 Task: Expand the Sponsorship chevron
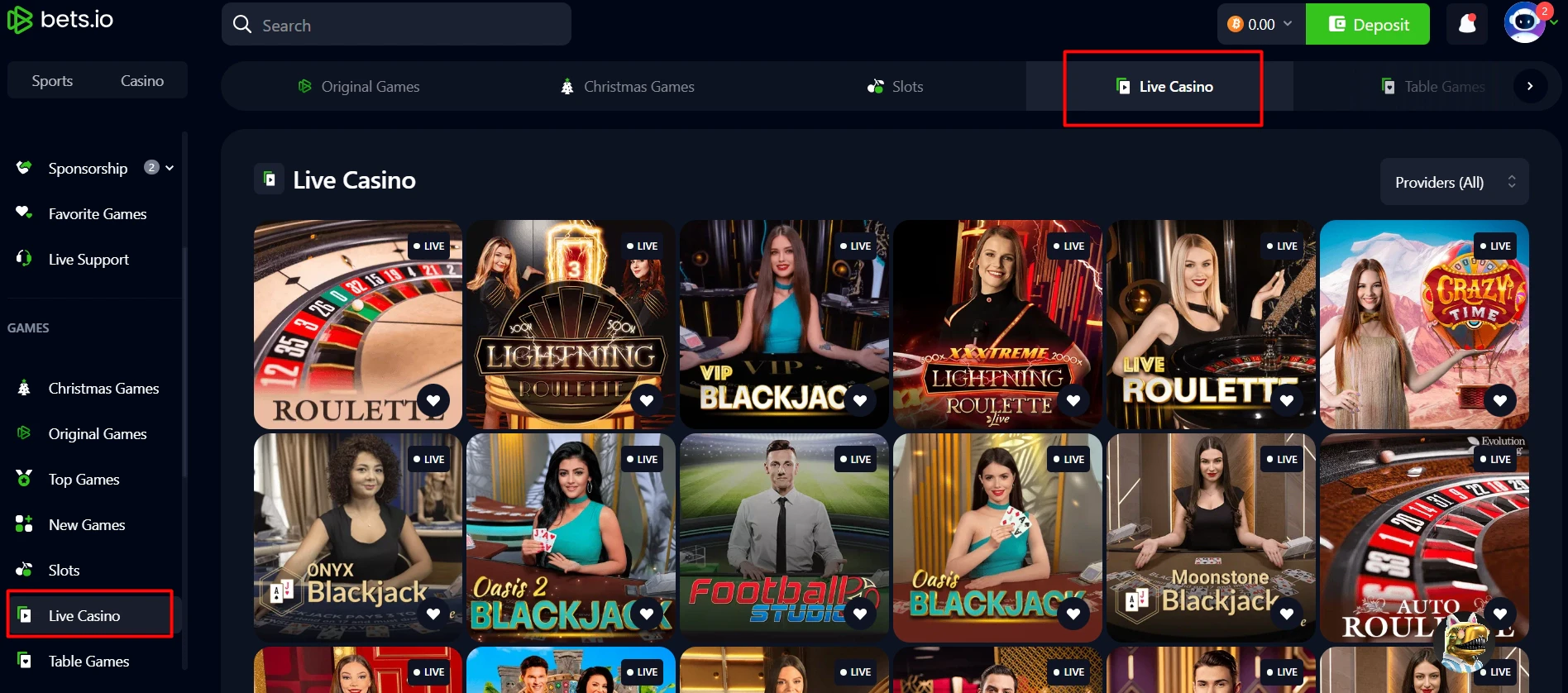pos(170,168)
